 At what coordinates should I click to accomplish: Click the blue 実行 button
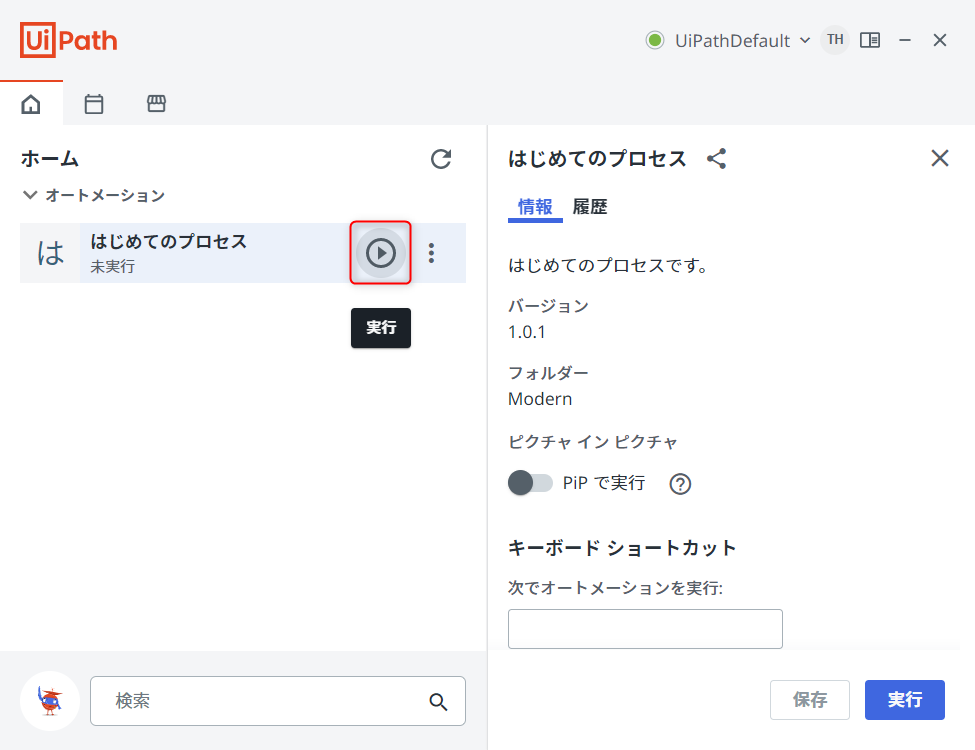904,700
